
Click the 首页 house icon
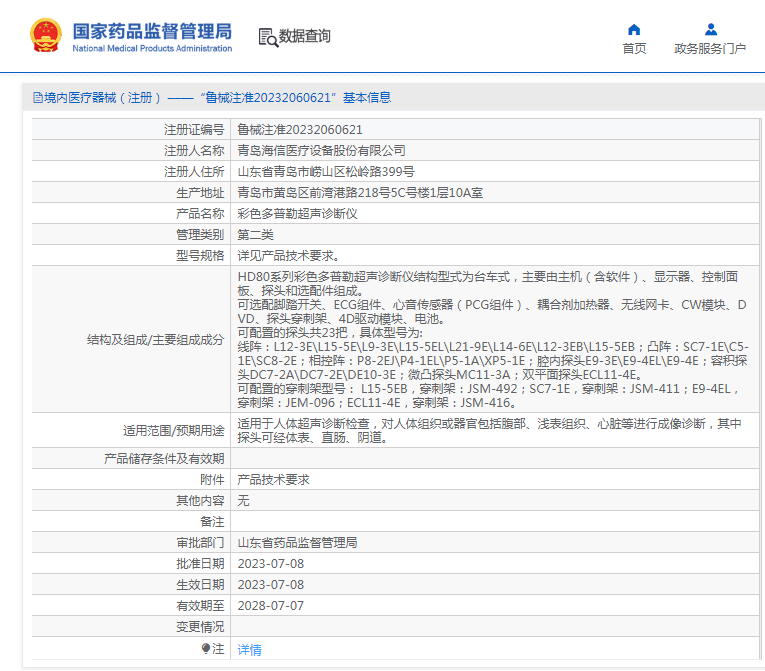click(x=634, y=29)
